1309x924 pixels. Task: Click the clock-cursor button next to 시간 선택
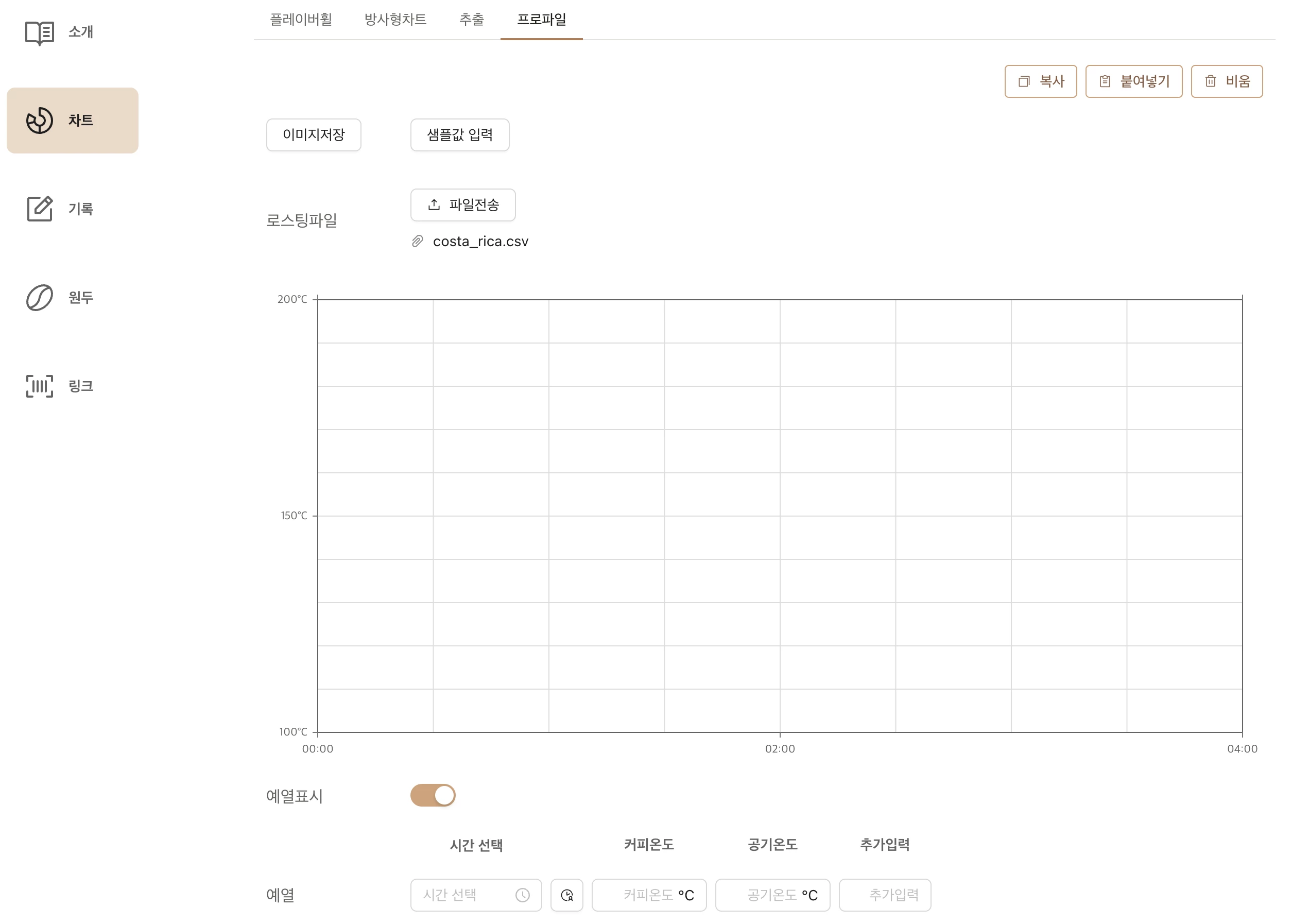(566, 895)
